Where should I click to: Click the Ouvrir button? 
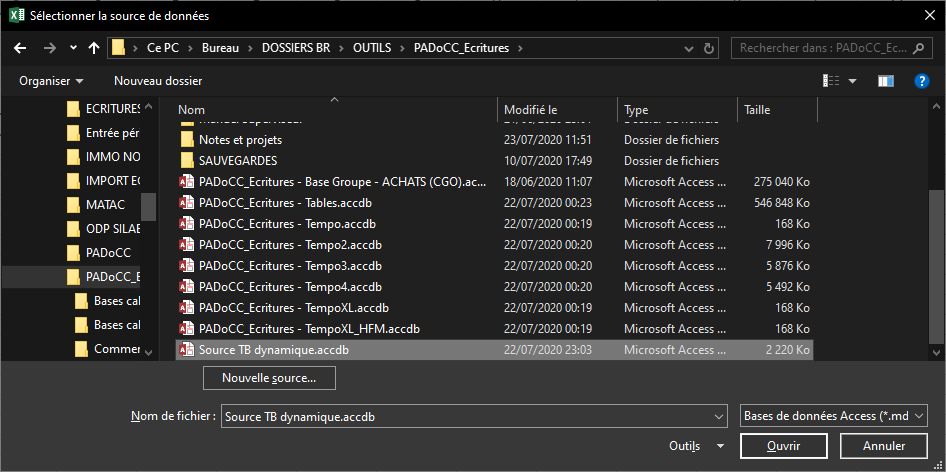784,446
